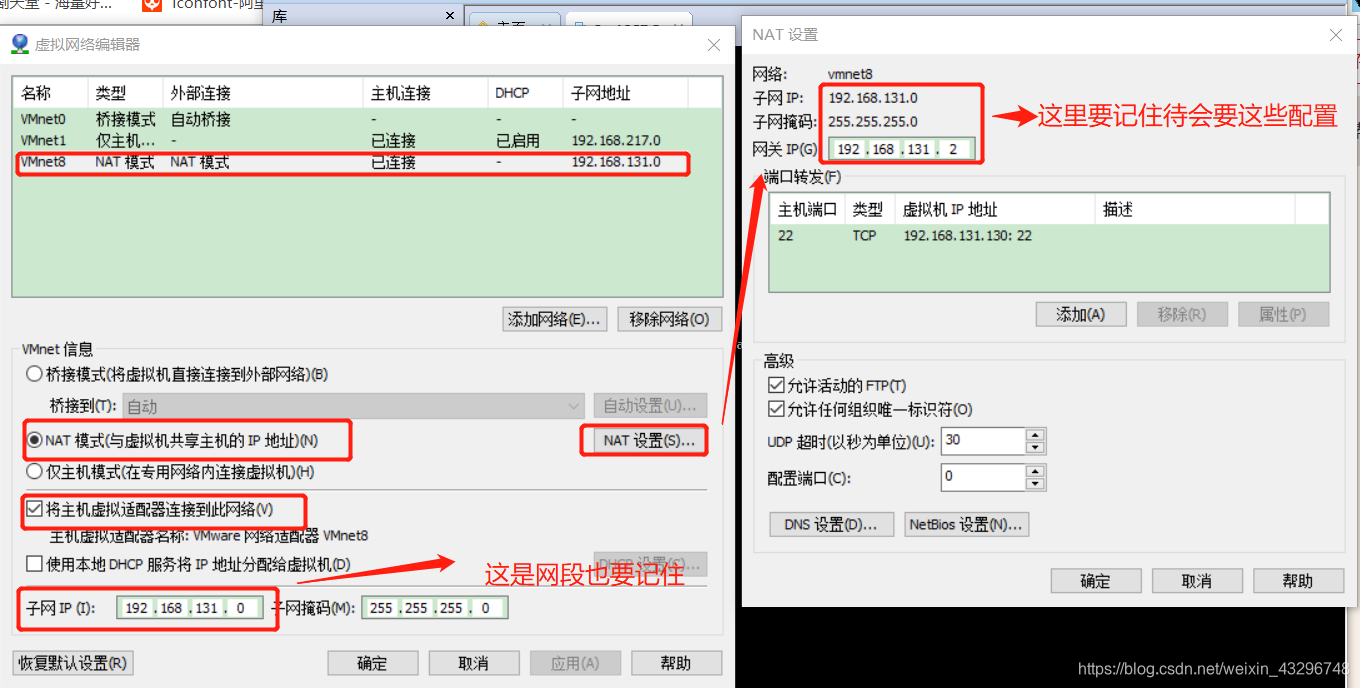Image resolution: width=1360 pixels, height=688 pixels.
Task: Open the disabled bridged-to dropdown
Action: pos(353,406)
